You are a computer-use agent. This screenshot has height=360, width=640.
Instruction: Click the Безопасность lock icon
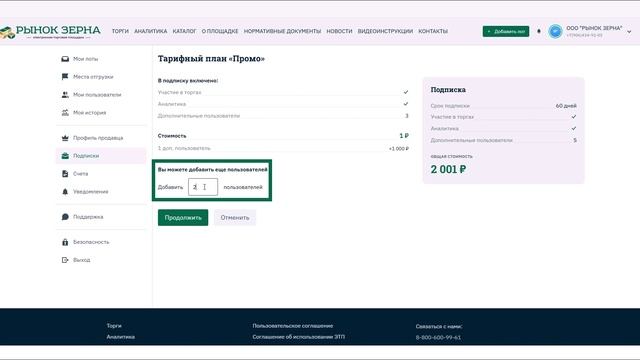(x=65, y=242)
